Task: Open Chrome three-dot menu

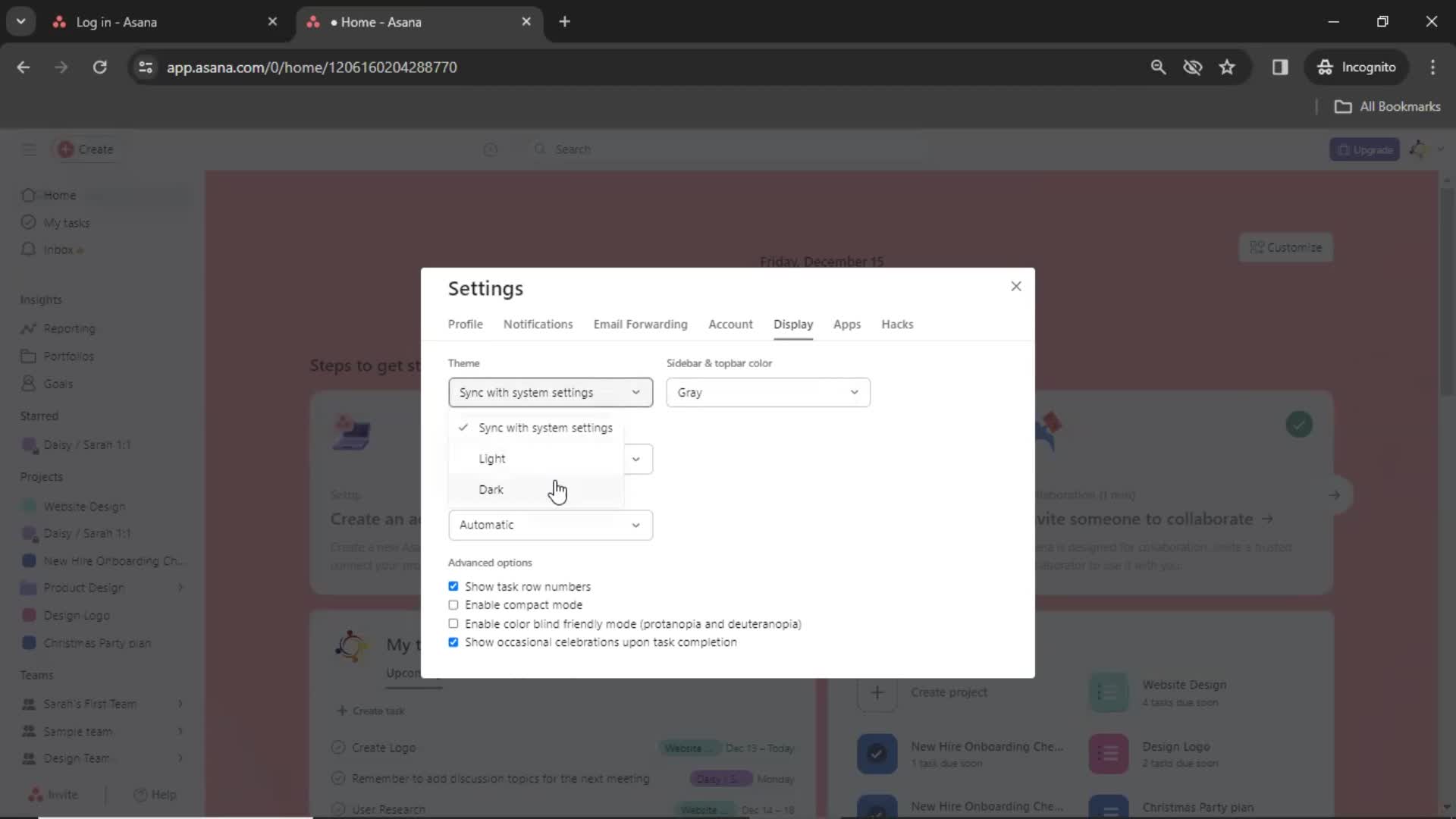Action: point(1432,67)
